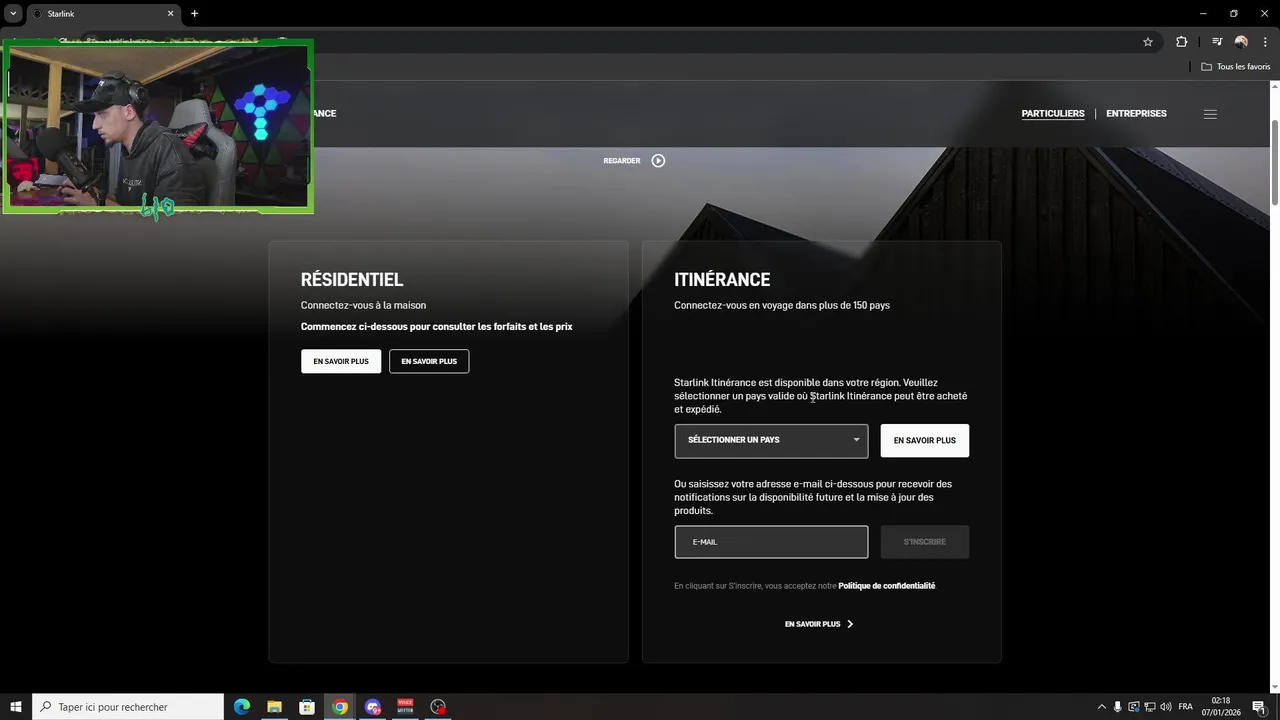Open the tab search dropdown arrow
The image size is (1280, 720).
13,14
